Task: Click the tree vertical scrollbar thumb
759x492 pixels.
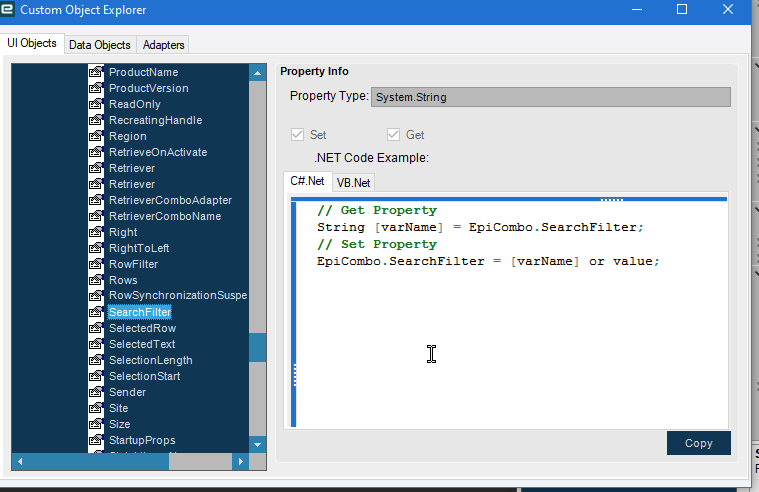Action: 258,347
